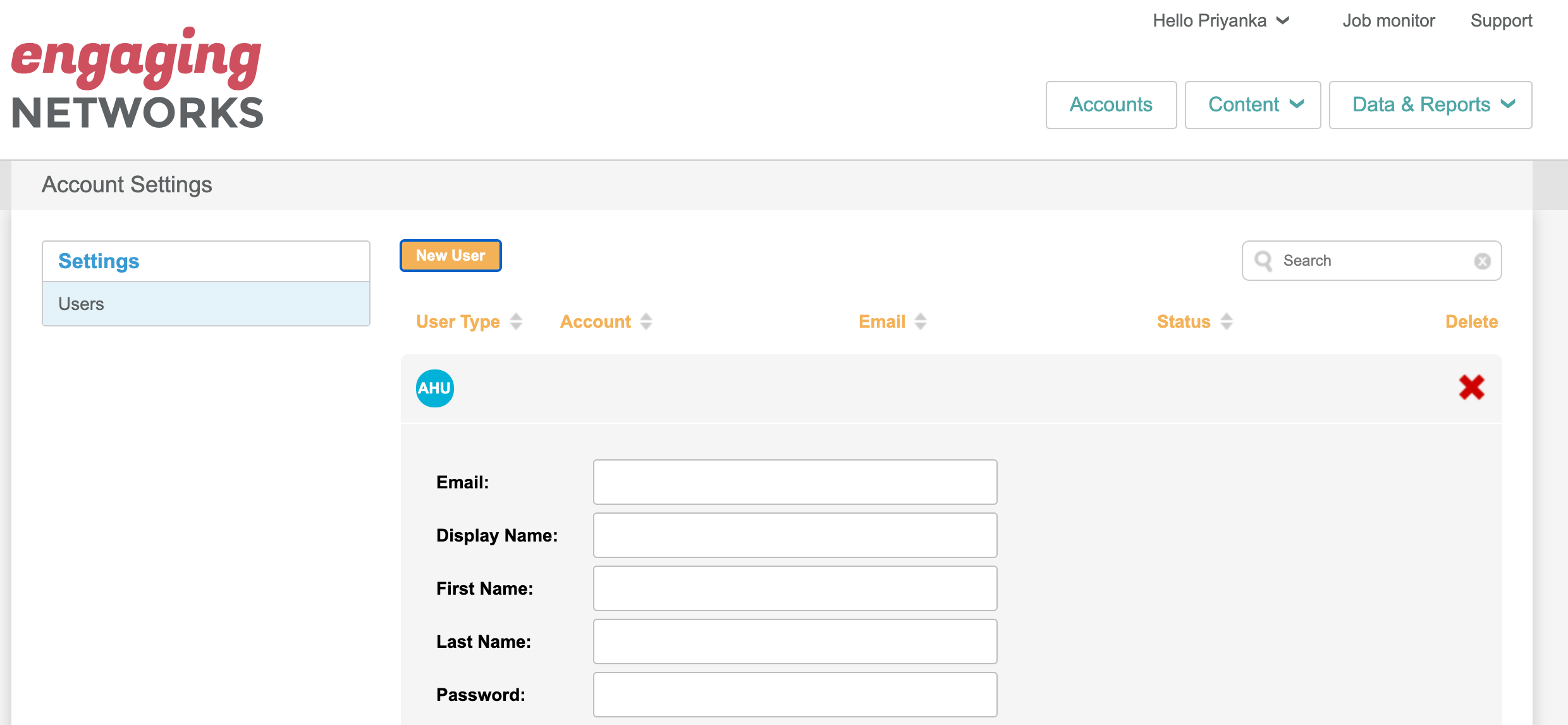This screenshot has width=1568, height=725.
Task: Sort users by Status column arrows
Action: click(1227, 321)
